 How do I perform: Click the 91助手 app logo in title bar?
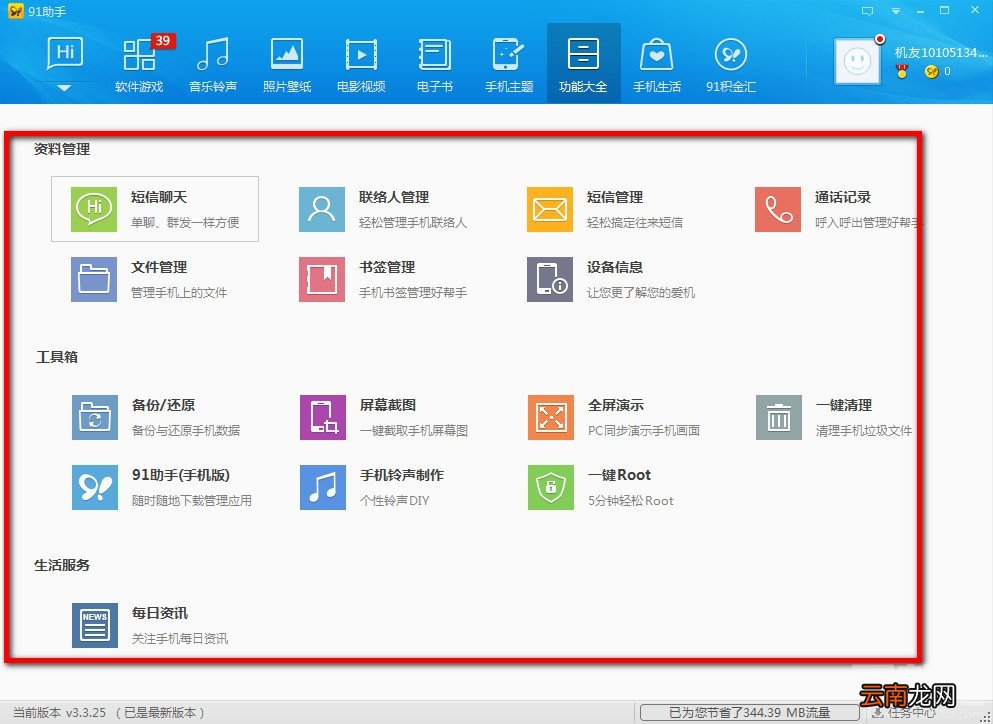(x=15, y=11)
